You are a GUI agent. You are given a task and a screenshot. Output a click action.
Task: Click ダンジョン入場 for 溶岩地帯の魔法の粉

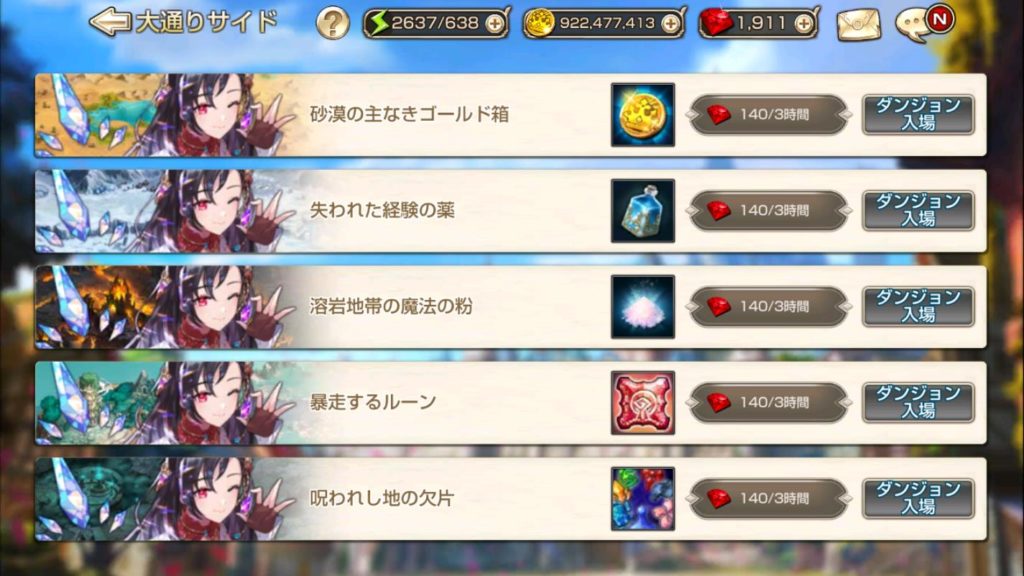(x=918, y=306)
